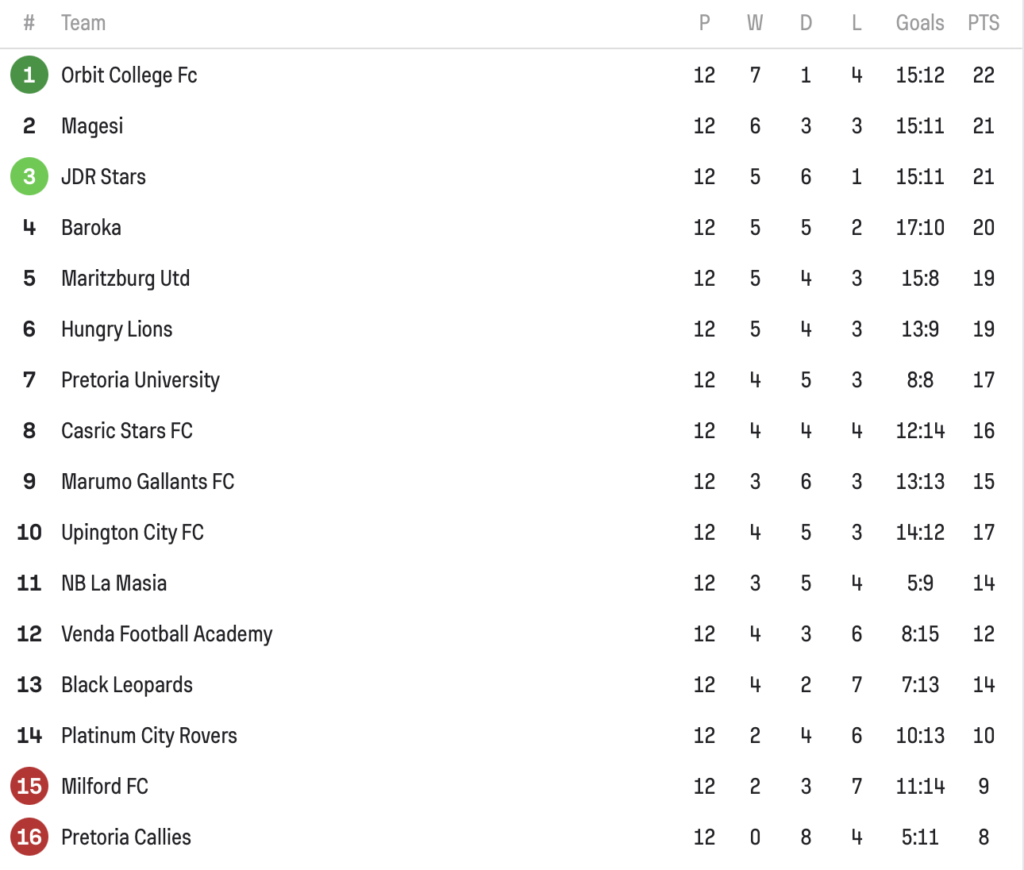1024x870 pixels.
Task: Click the red position 15 badge
Action: coord(29,787)
